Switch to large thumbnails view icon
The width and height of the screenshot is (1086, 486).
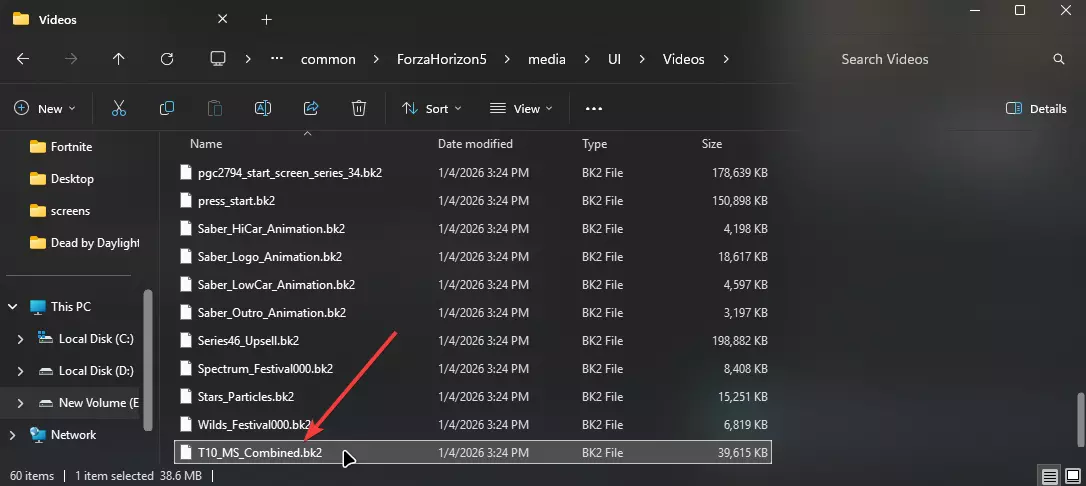coord(1072,476)
